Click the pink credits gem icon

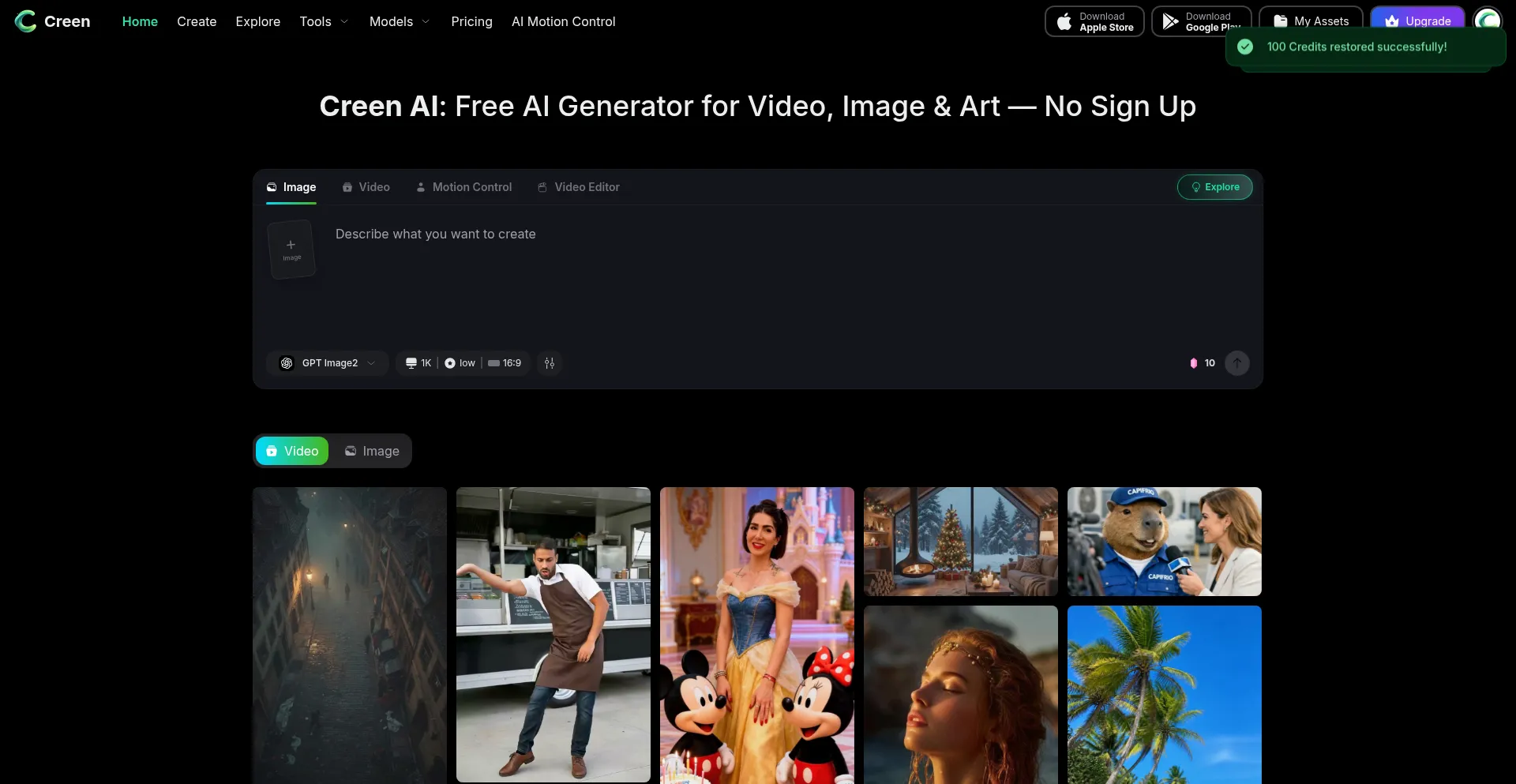(x=1193, y=363)
